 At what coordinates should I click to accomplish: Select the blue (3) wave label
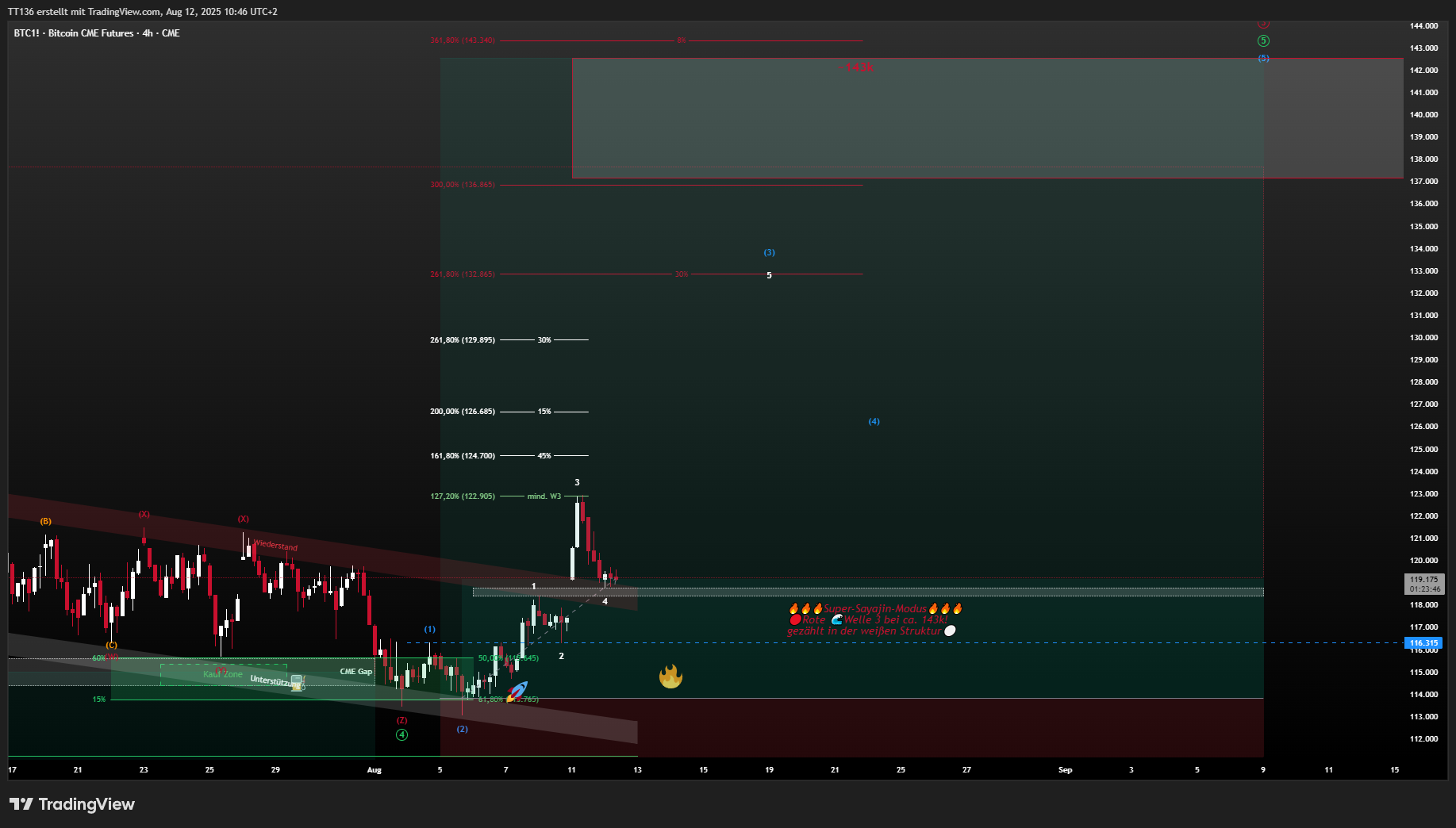[769, 252]
